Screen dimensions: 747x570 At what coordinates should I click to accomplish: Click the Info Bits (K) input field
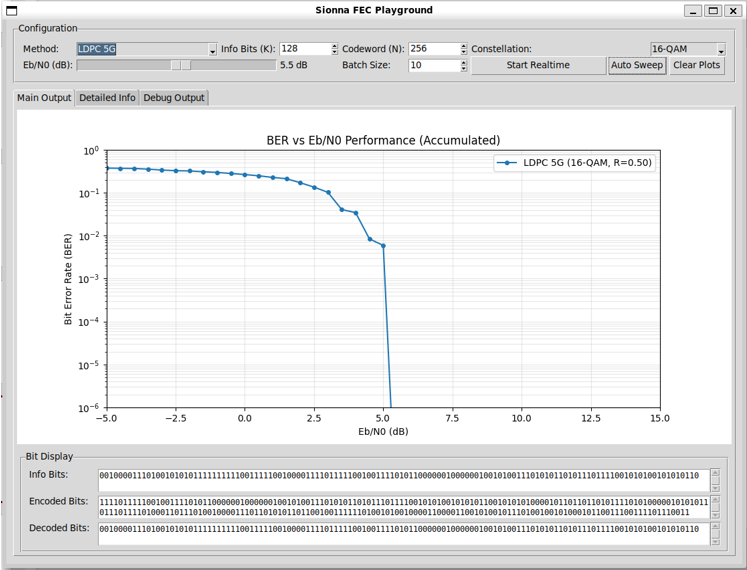click(x=304, y=49)
